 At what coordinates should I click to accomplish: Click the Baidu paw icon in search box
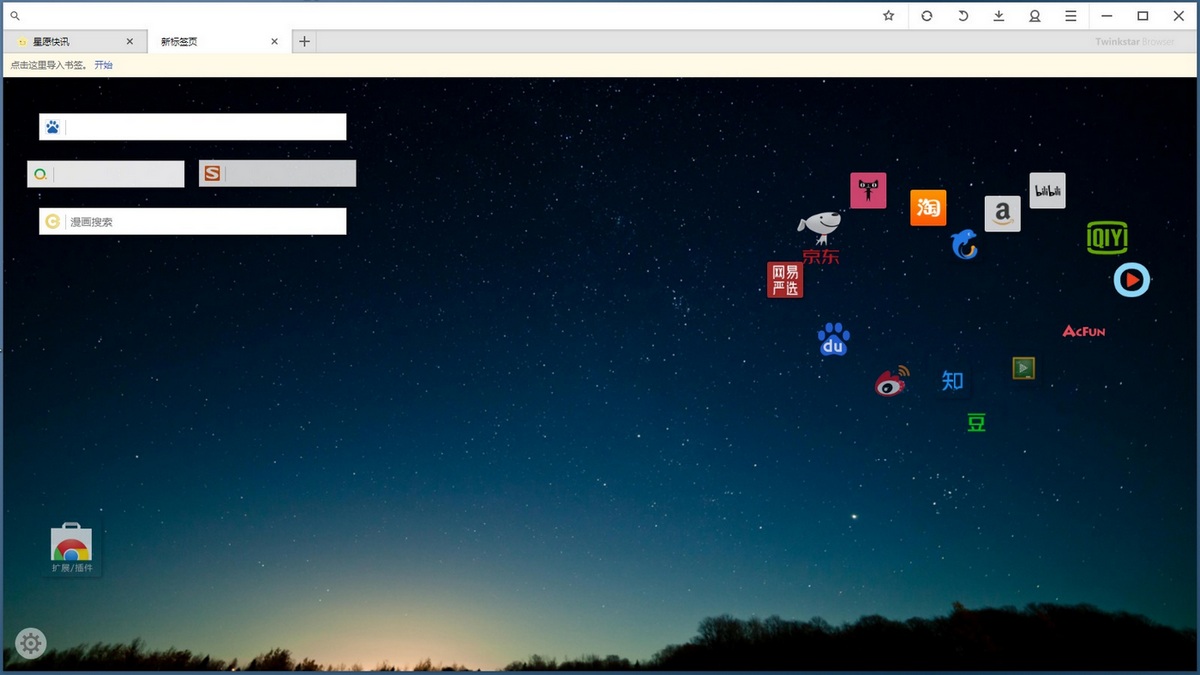click(x=52, y=127)
